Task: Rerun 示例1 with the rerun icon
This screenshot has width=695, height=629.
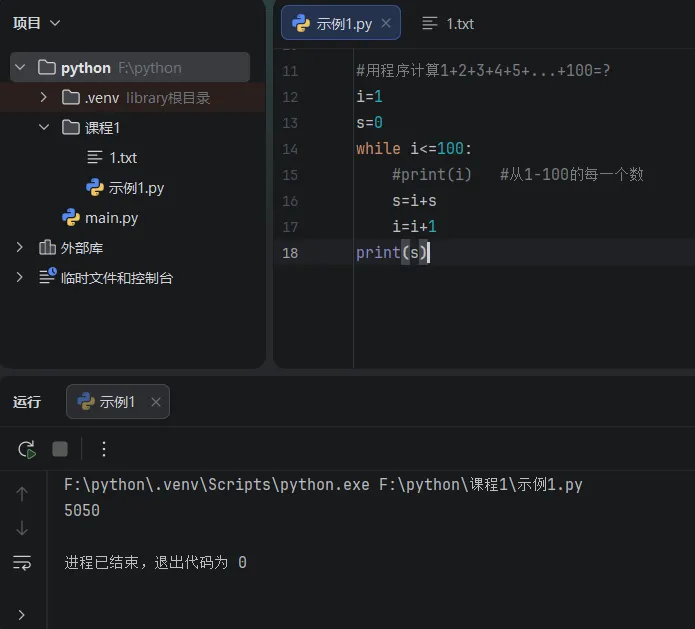Action: (x=27, y=449)
